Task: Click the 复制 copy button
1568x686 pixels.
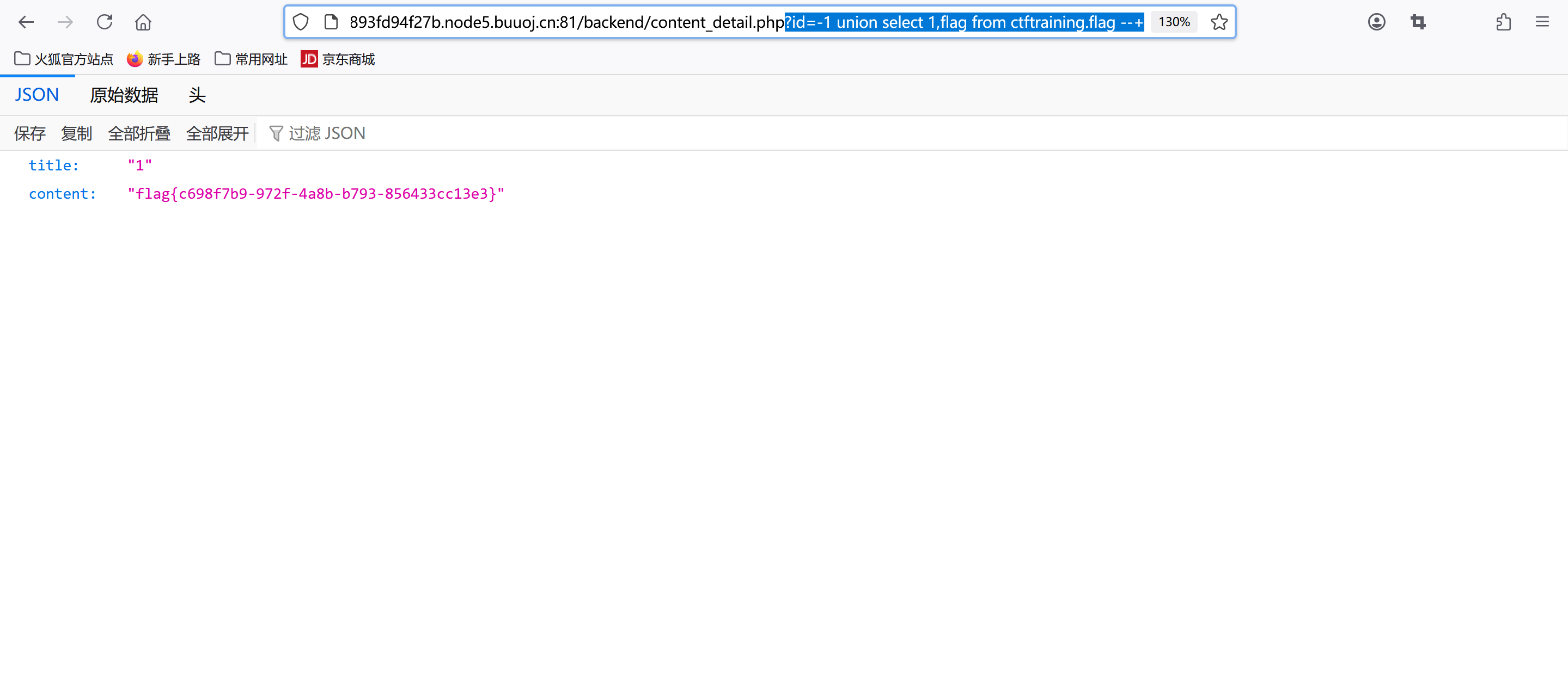Action: pyautogui.click(x=77, y=133)
